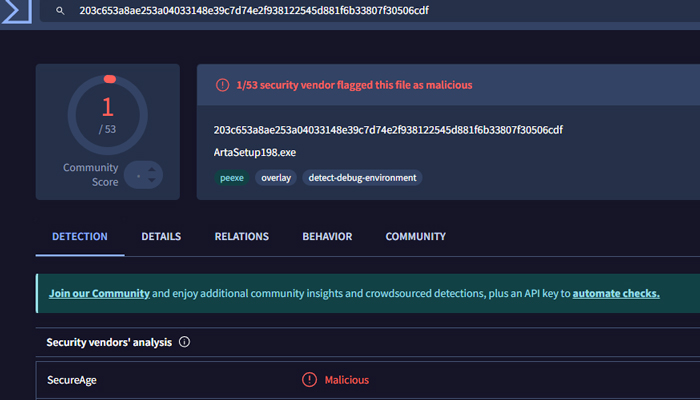Click the search magnifier icon
Image resolution: width=700 pixels, height=400 pixels.
60,11
